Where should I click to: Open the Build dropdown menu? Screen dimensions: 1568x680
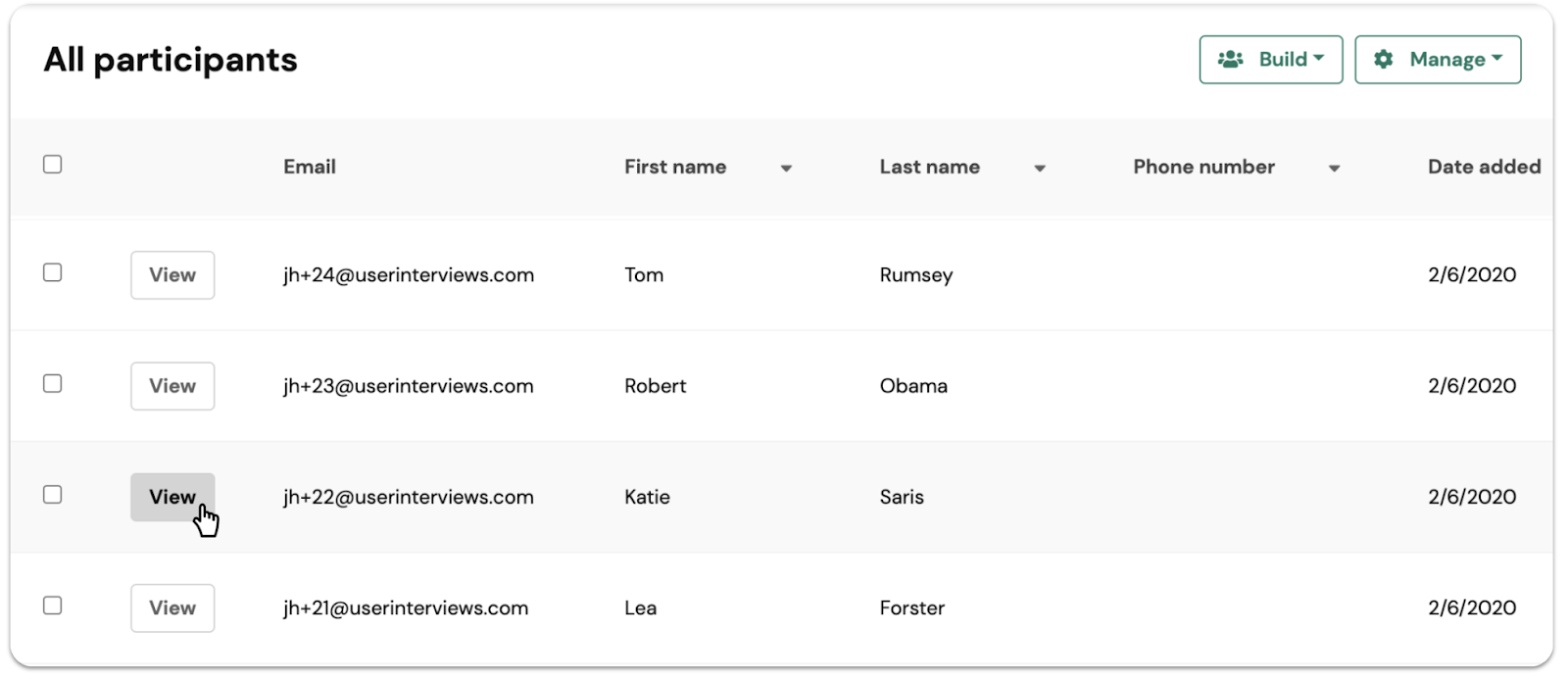[x=1270, y=60]
